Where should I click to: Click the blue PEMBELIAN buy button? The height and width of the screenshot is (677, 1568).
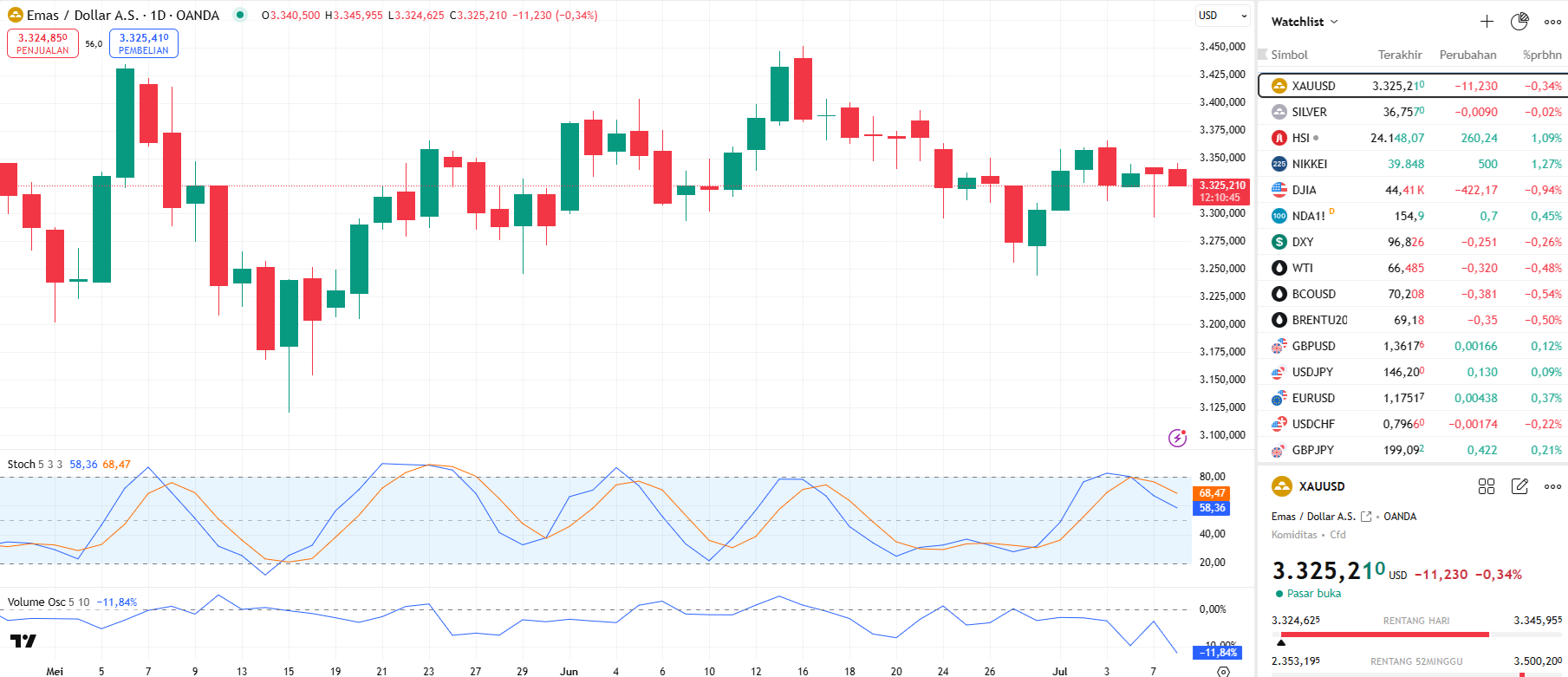point(144,43)
